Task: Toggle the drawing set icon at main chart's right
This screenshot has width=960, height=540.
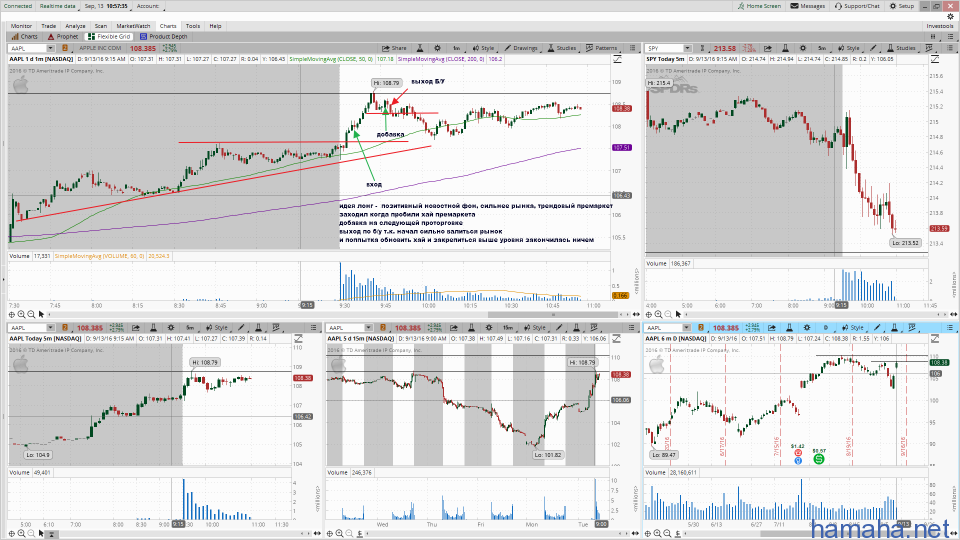Action: pos(617,59)
